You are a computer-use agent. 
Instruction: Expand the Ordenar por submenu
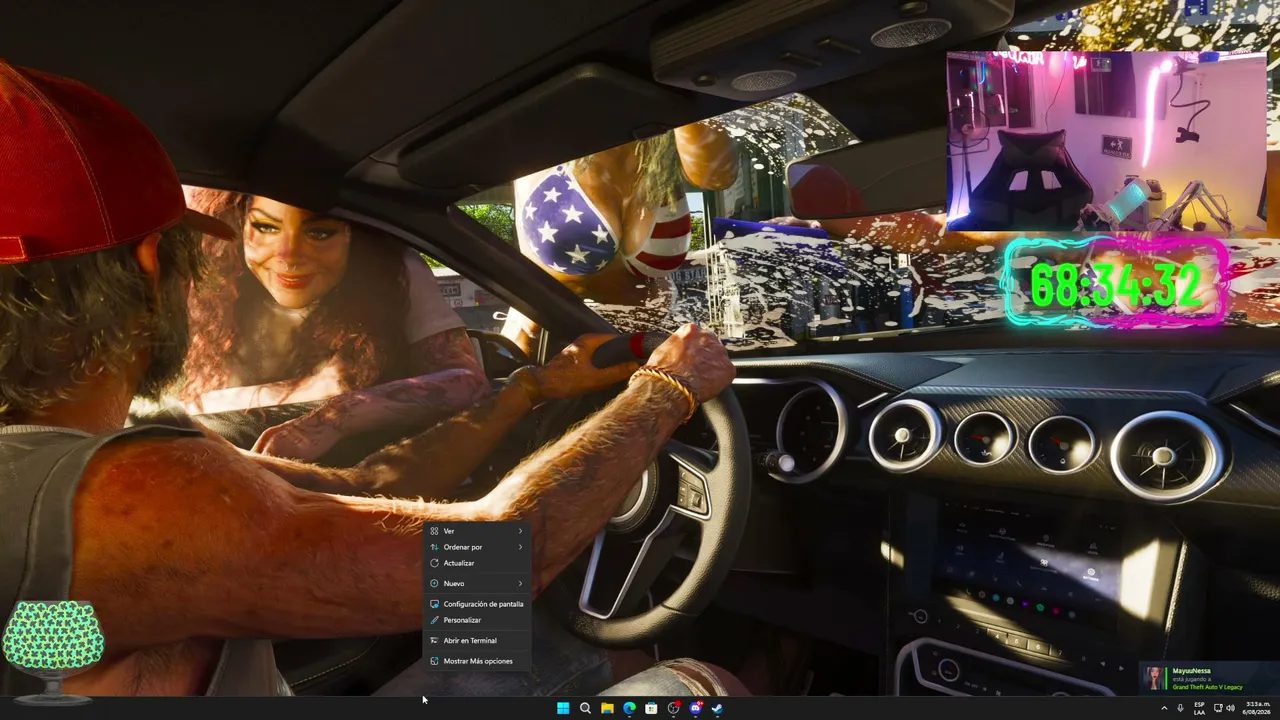click(477, 547)
